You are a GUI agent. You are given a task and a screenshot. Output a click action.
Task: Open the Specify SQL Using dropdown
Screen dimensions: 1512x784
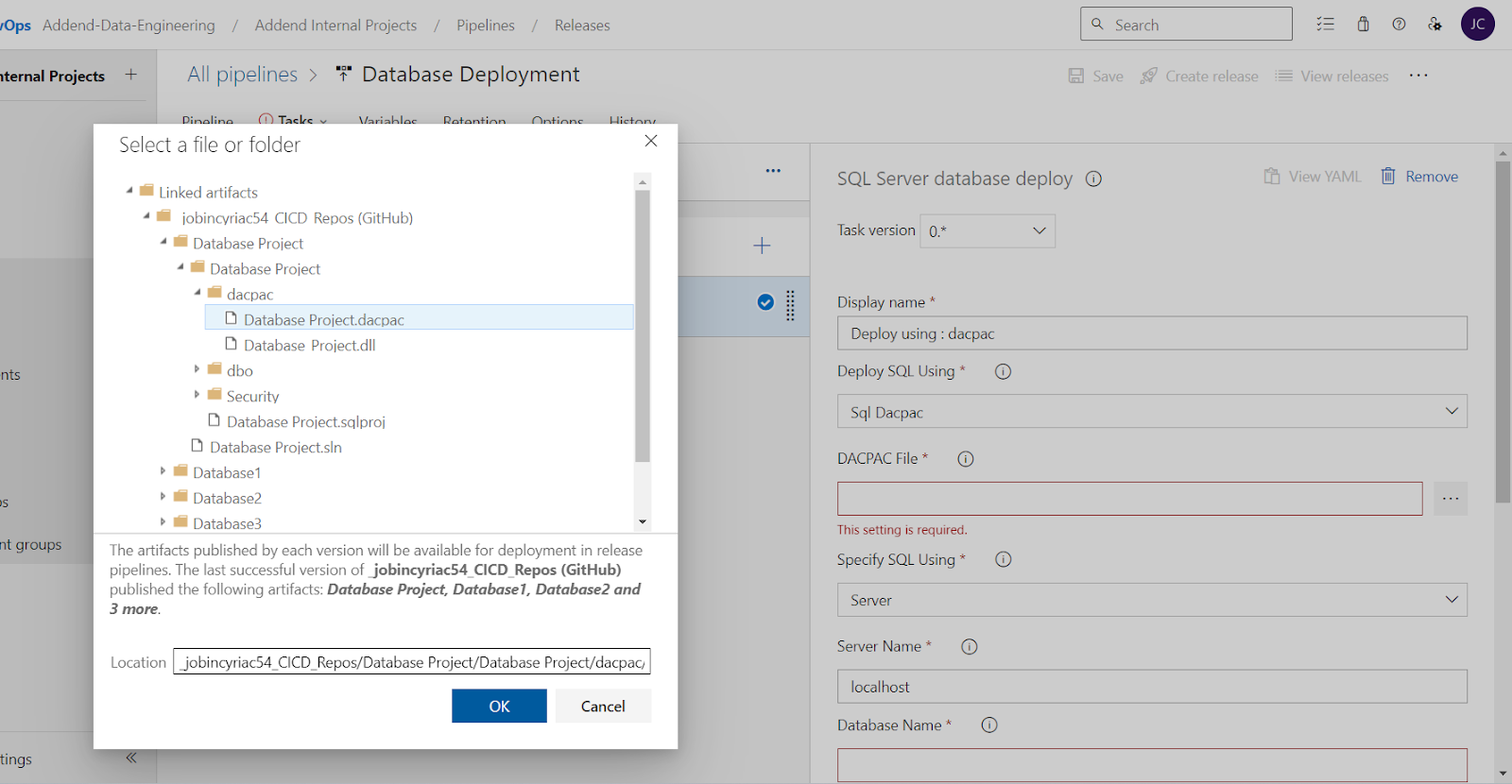[1152, 600]
